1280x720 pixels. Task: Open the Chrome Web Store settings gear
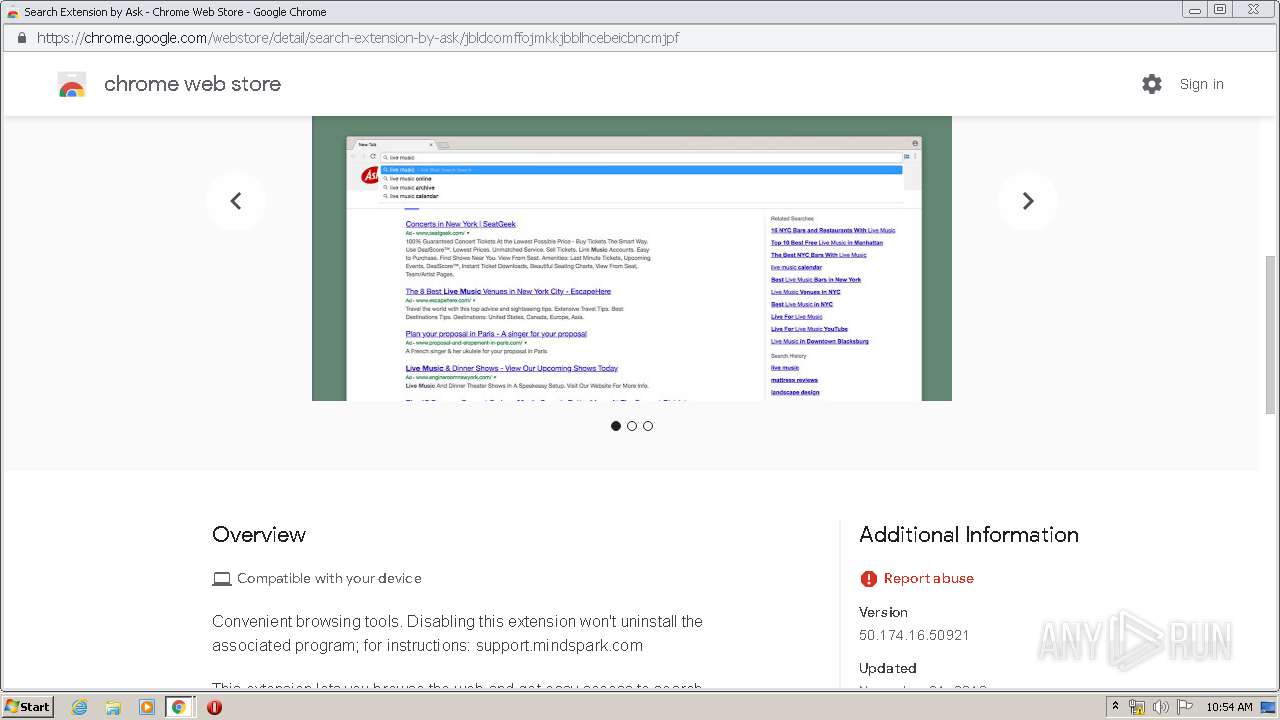[x=1152, y=84]
